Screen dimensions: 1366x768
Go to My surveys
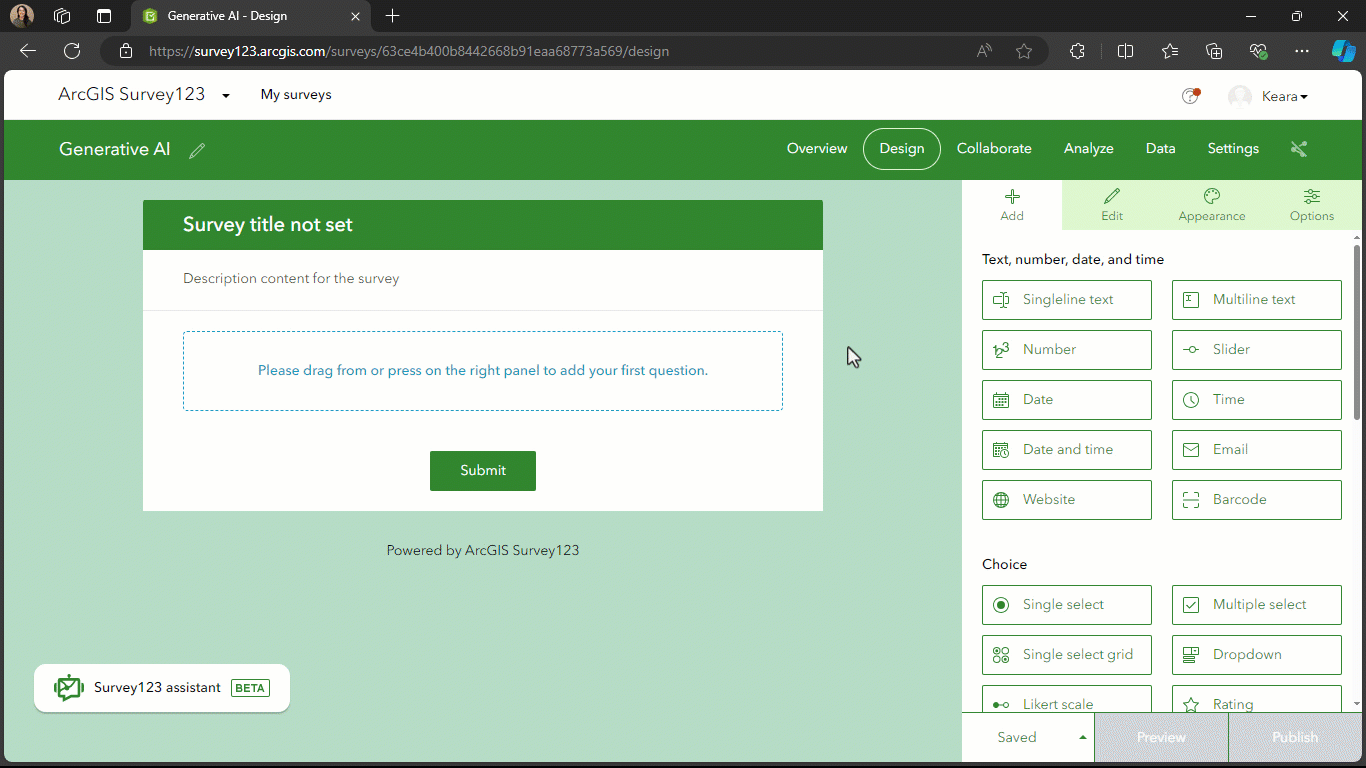point(295,94)
